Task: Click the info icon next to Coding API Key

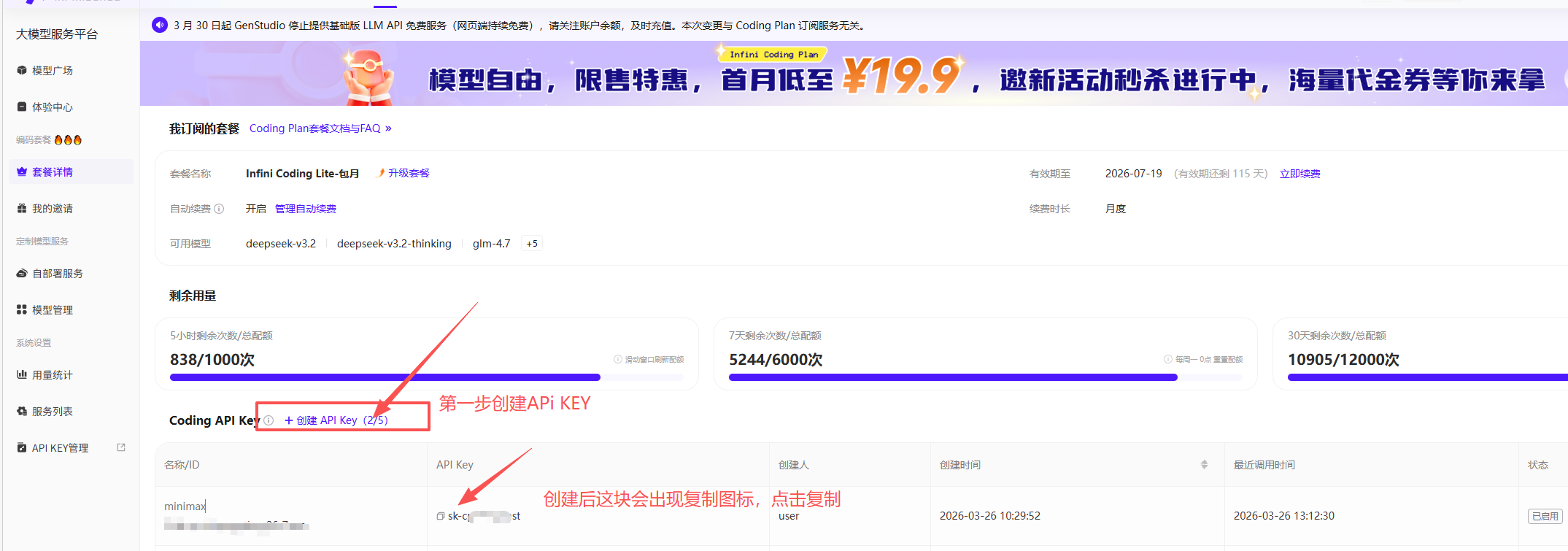Action: [269, 420]
